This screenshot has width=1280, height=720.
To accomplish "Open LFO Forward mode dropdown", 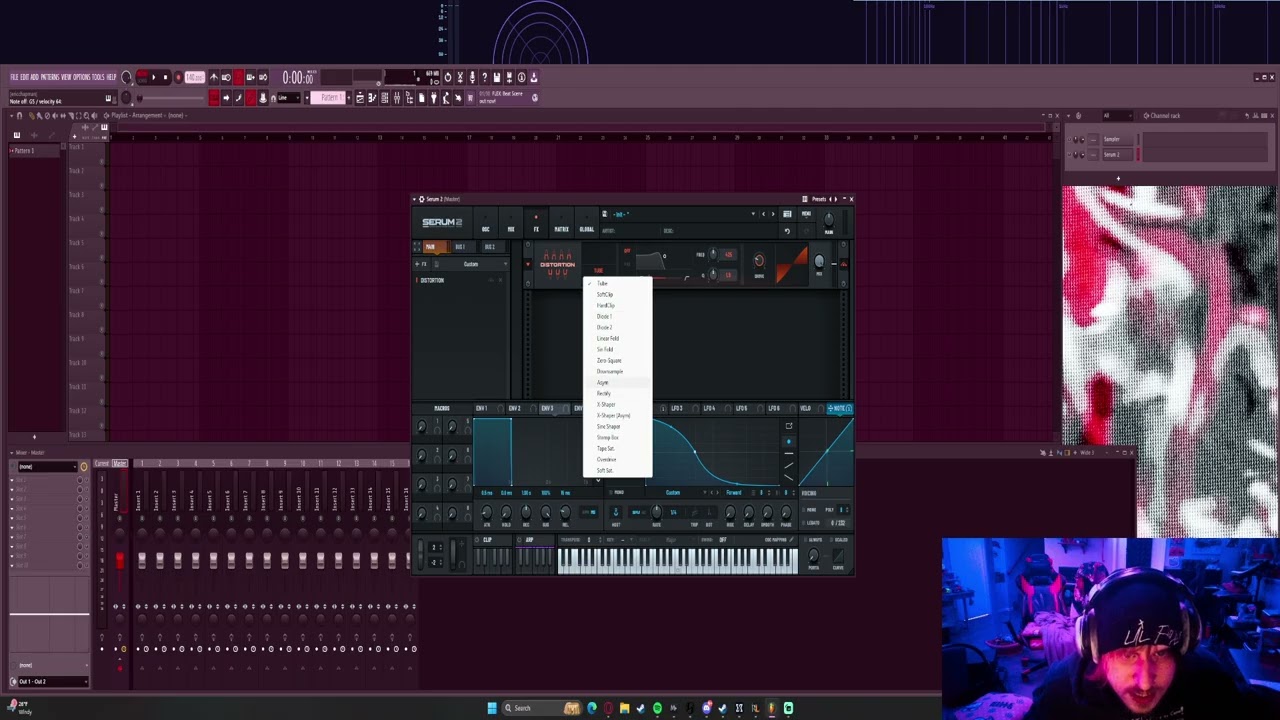I will (736, 492).
